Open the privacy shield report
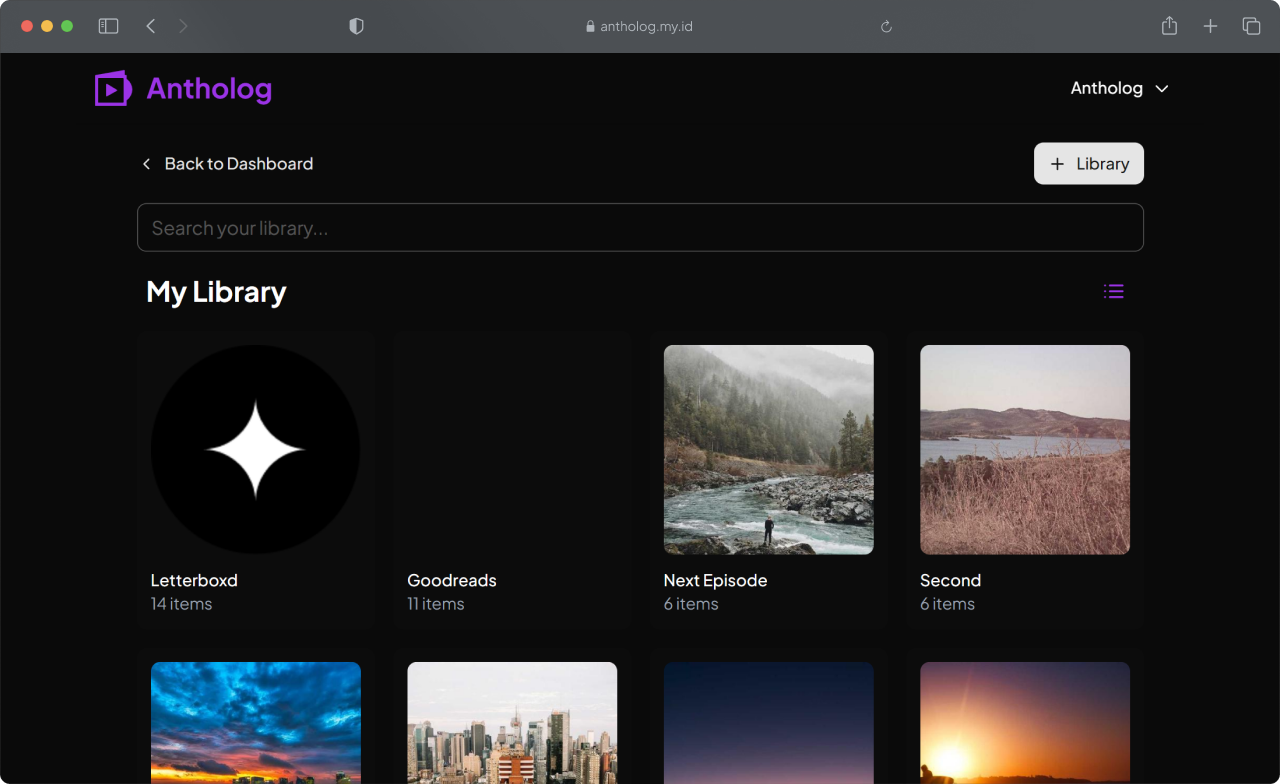 point(356,27)
